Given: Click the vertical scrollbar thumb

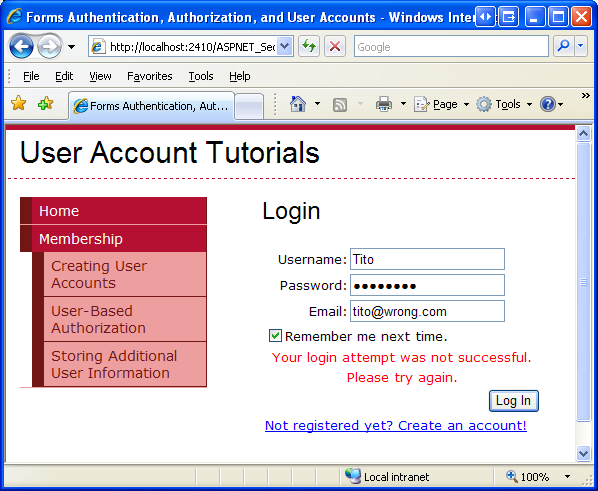Looking at the screenshot, I should pos(583,282).
